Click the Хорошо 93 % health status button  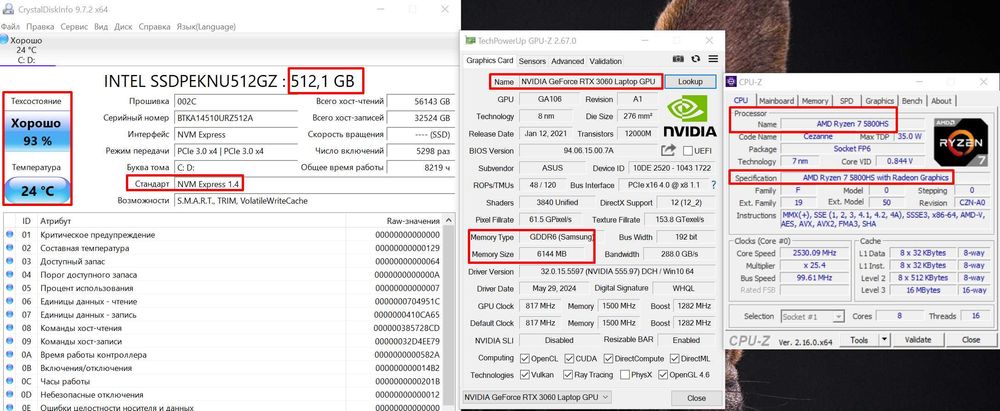click(36, 132)
